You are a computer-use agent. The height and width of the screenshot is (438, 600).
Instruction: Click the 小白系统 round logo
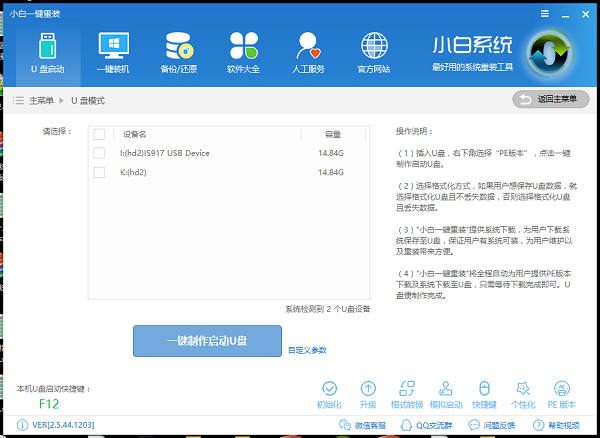coord(549,53)
